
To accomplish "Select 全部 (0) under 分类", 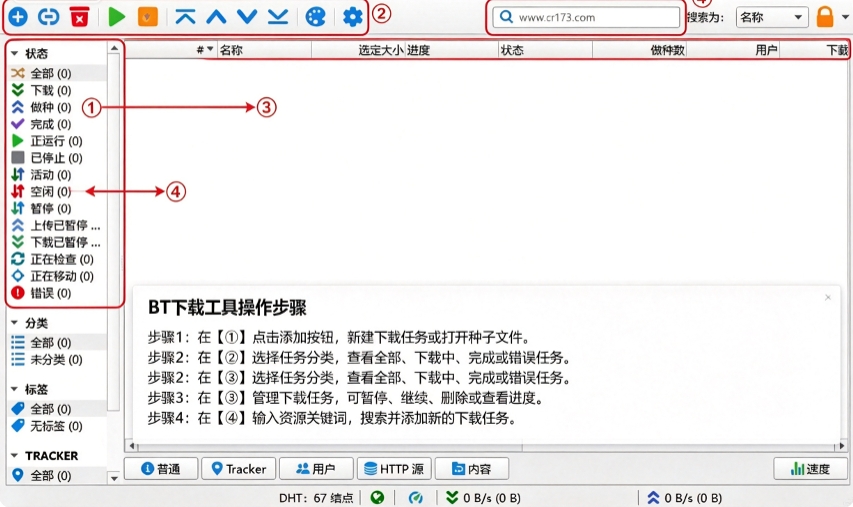I will click(57, 342).
